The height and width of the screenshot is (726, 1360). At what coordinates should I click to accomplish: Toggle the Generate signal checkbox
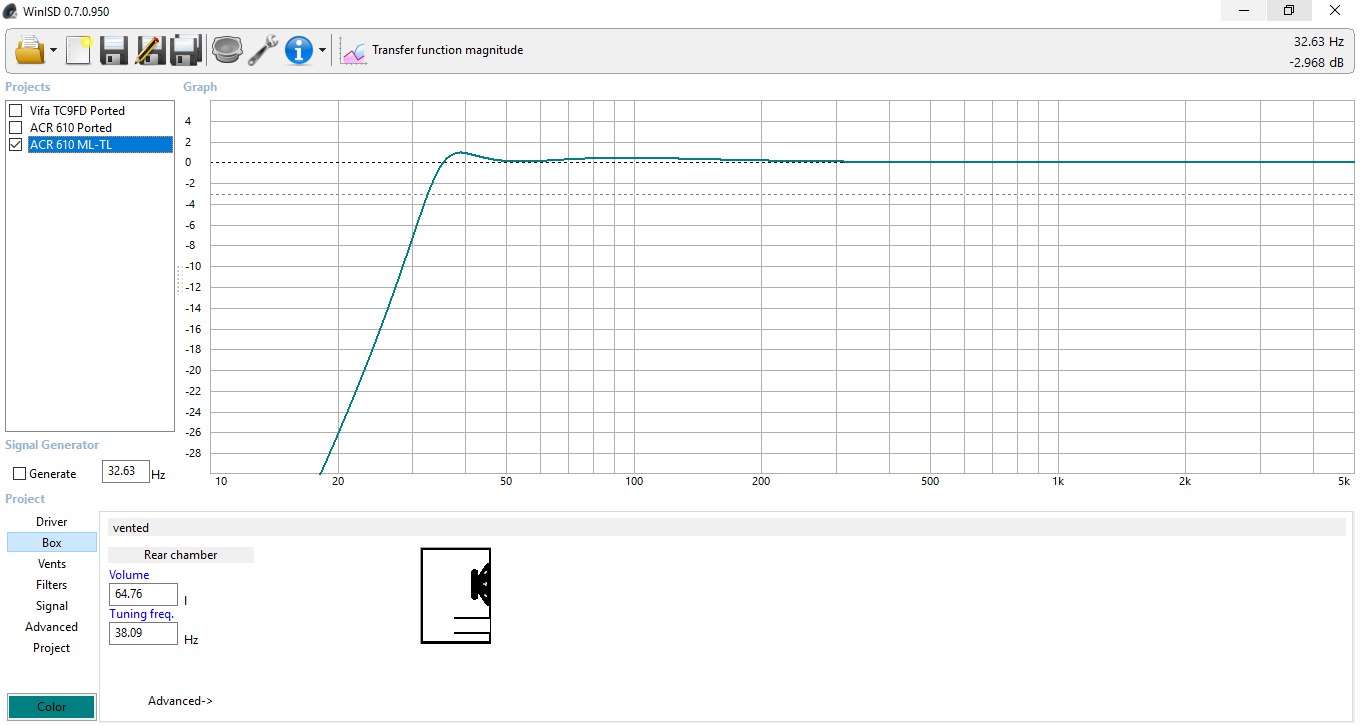[x=20, y=473]
